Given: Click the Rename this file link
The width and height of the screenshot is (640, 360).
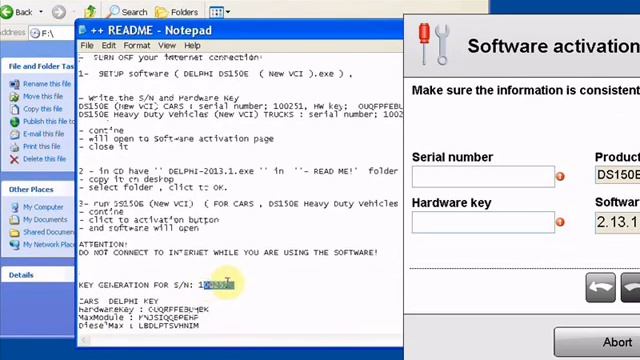Looking at the screenshot, I should 47,84.
